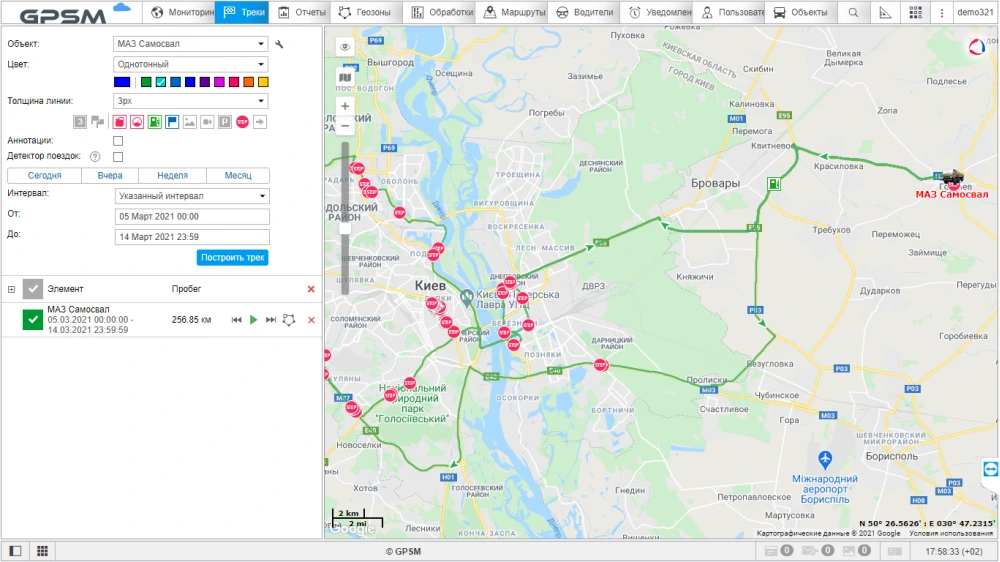Open the Уведомления tab
1000x562 pixels.
659,12
